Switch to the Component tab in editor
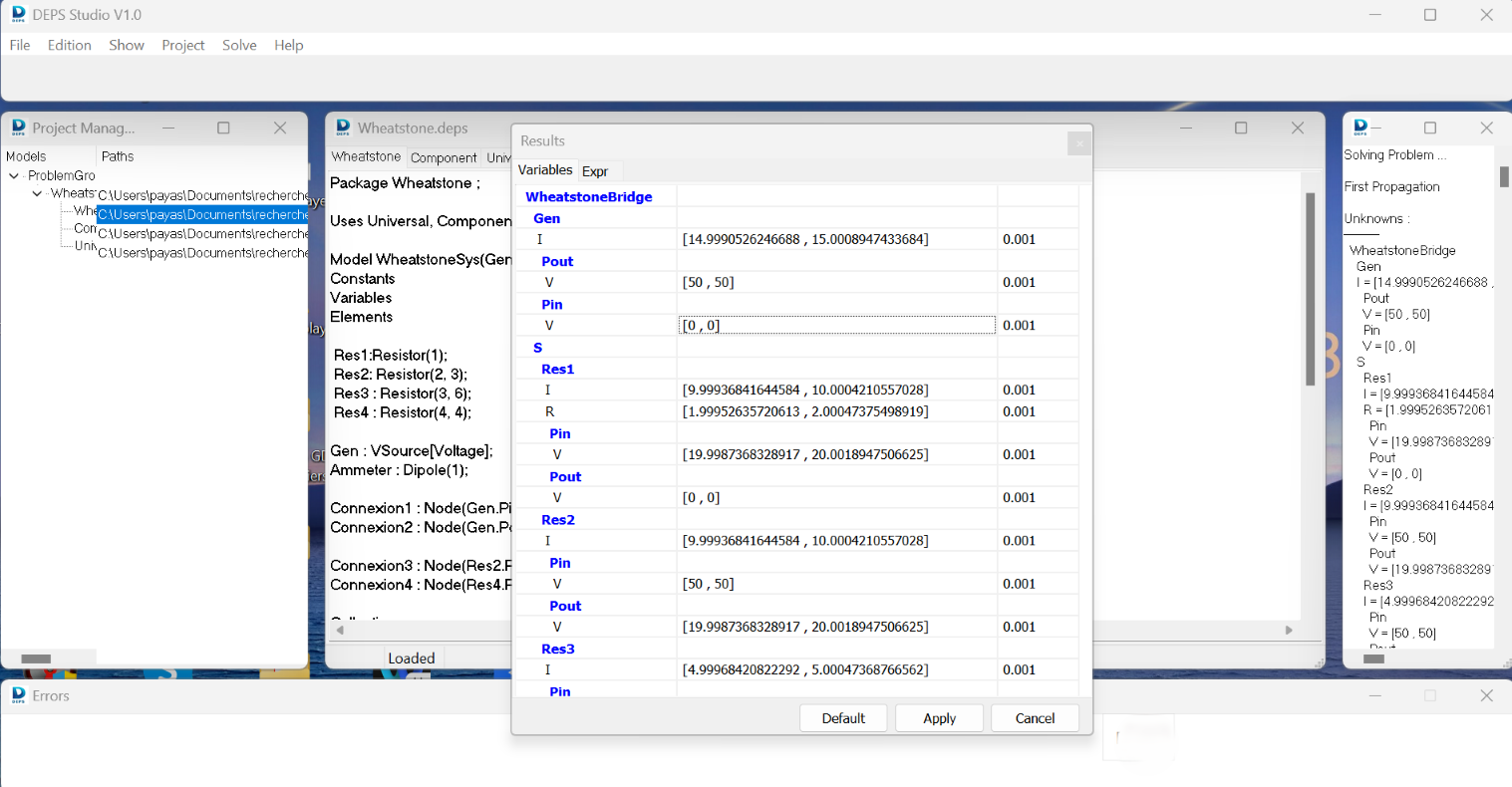The width and height of the screenshot is (1512, 787). tap(444, 157)
